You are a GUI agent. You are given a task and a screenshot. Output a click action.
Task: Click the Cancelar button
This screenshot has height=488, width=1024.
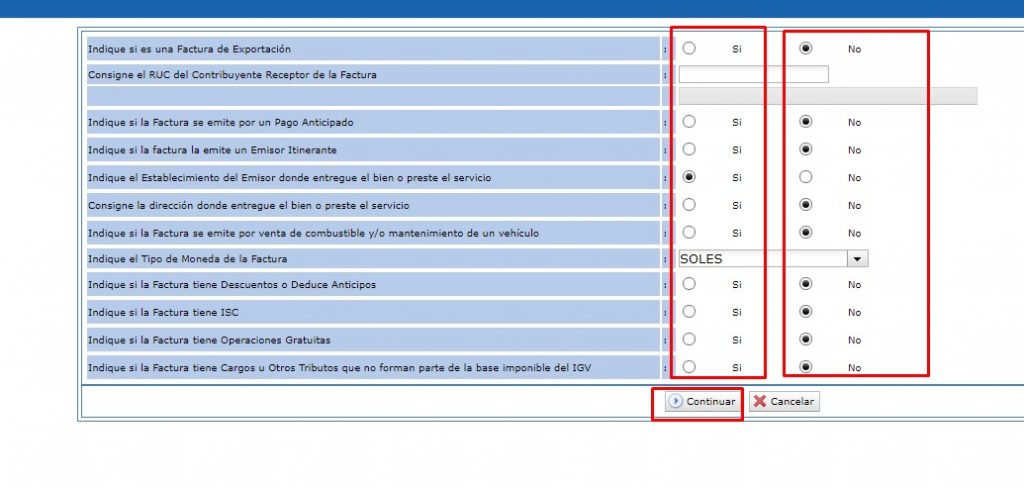point(784,402)
